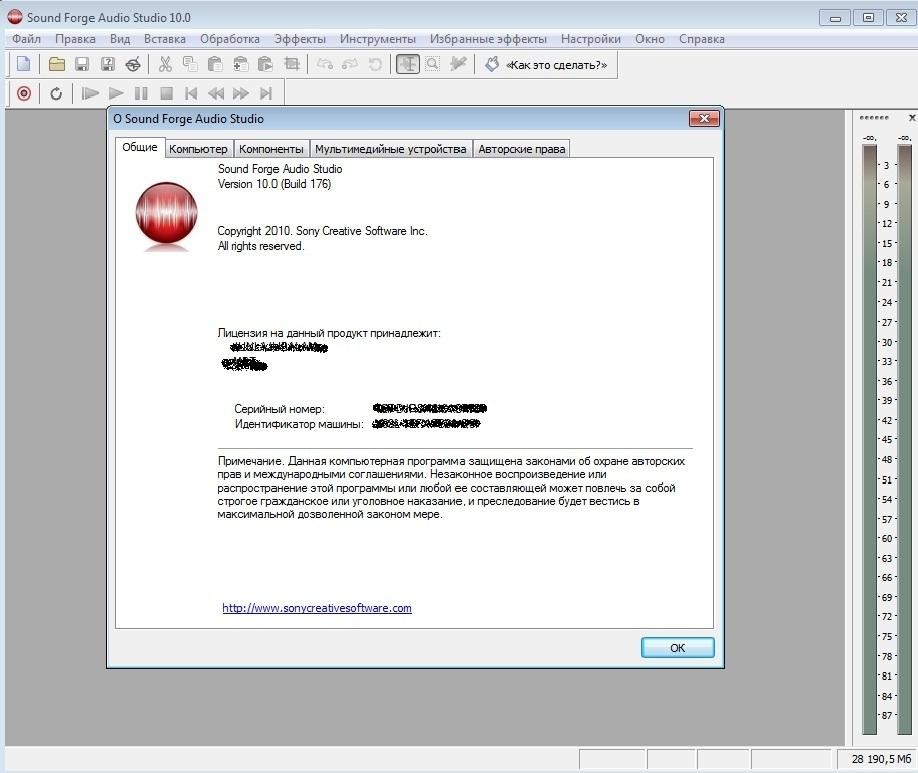Open the Окно menu
Image resolution: width=918 pixels, height=773 pixels.
pyautogui.click(x=650, y=39)
